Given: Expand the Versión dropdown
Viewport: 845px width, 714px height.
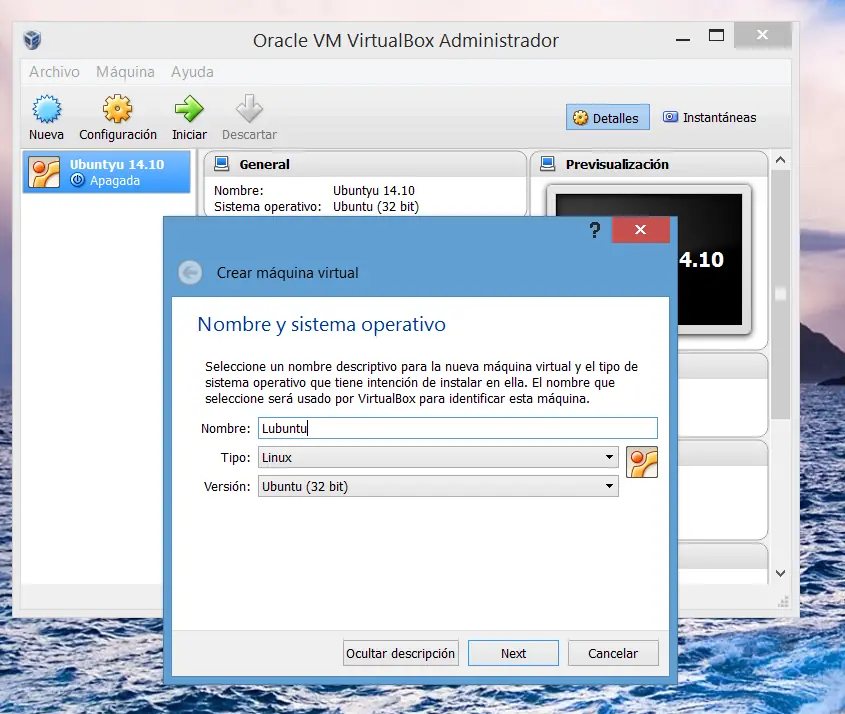Looking at the screenshot, I should (607, 486).
